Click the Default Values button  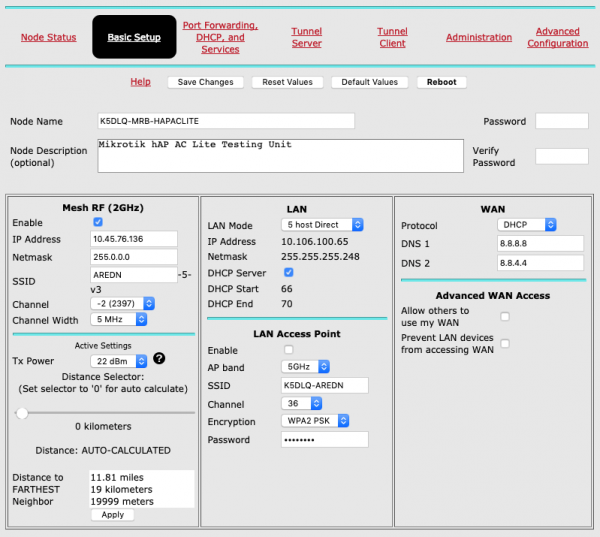coord(370,82)
